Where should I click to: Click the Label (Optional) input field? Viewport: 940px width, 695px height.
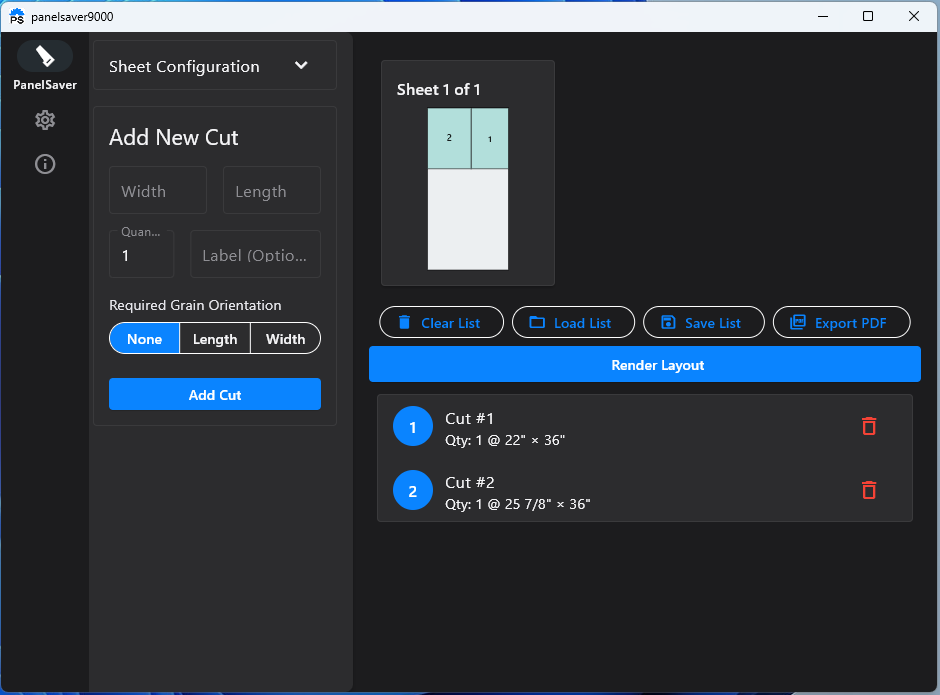click(x=255, y=254)
